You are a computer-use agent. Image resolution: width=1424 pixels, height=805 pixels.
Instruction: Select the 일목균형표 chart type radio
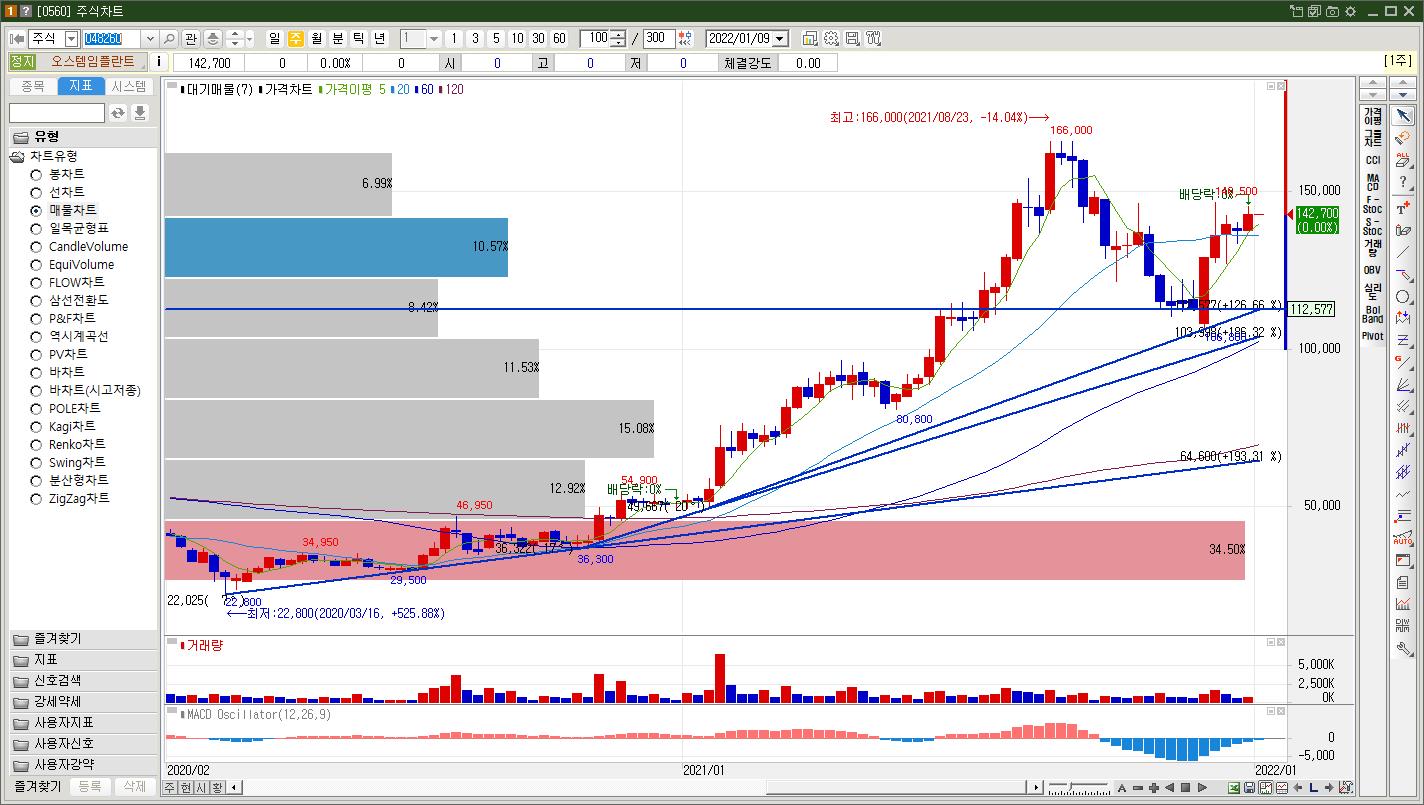(x=36, y=228)
